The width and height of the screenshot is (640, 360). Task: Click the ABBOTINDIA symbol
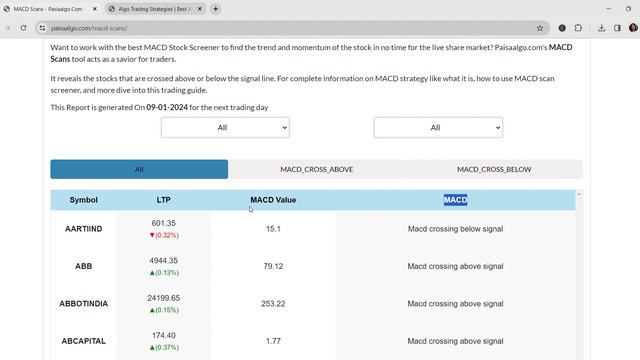click(x=84, y=304)
